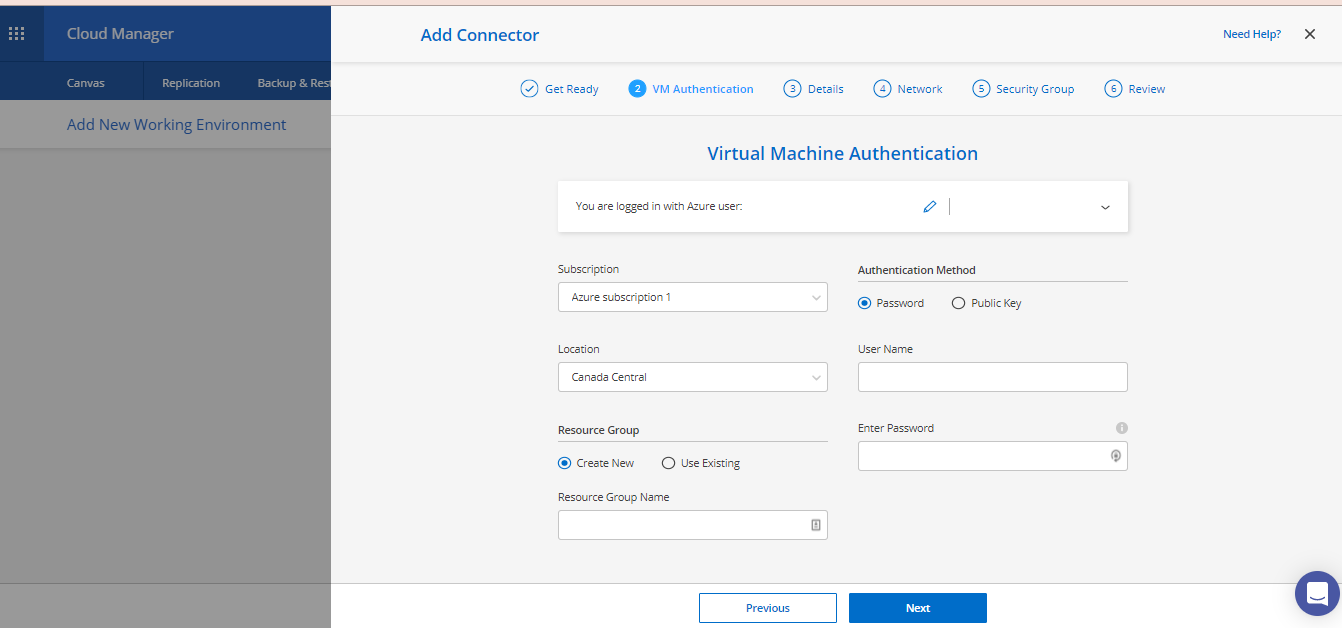The height and width of the screenshot is (628, 1342).
Task: Open the Location dropdown showing Canada Central
Action: [x=692, y=377]
